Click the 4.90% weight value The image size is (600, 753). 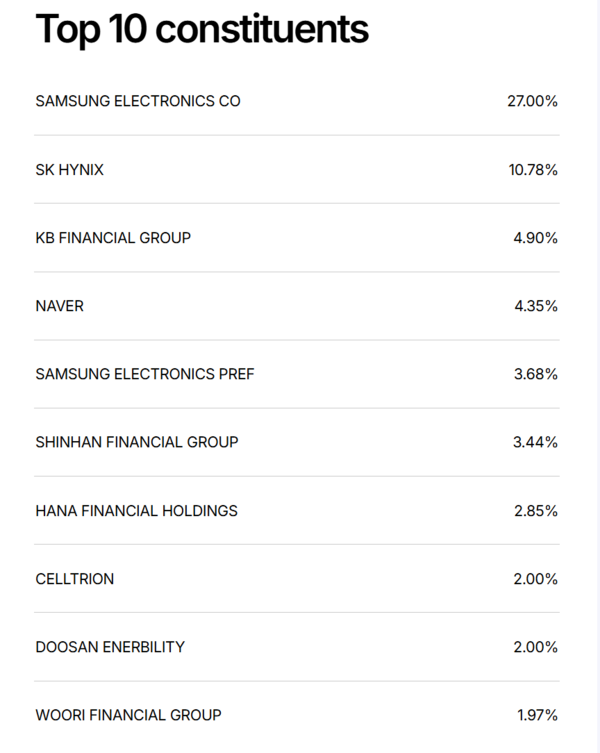tap(536, 238)
